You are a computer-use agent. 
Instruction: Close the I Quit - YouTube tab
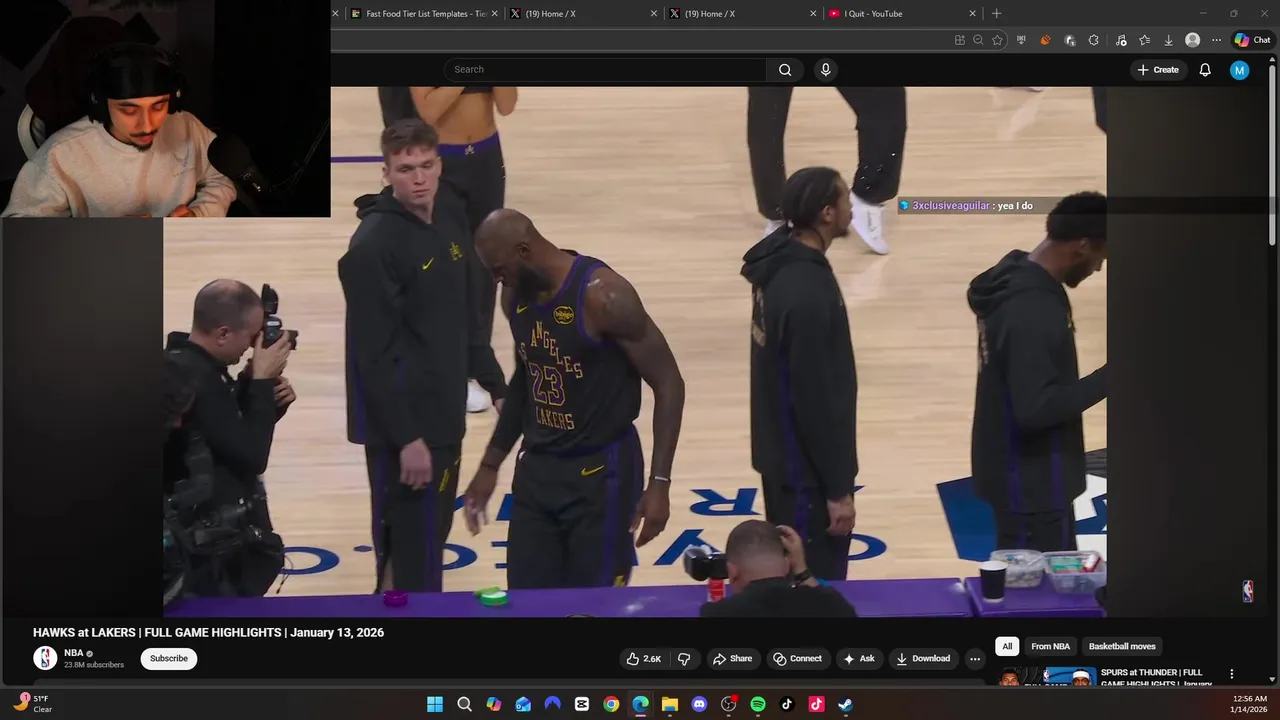(972, 14)
